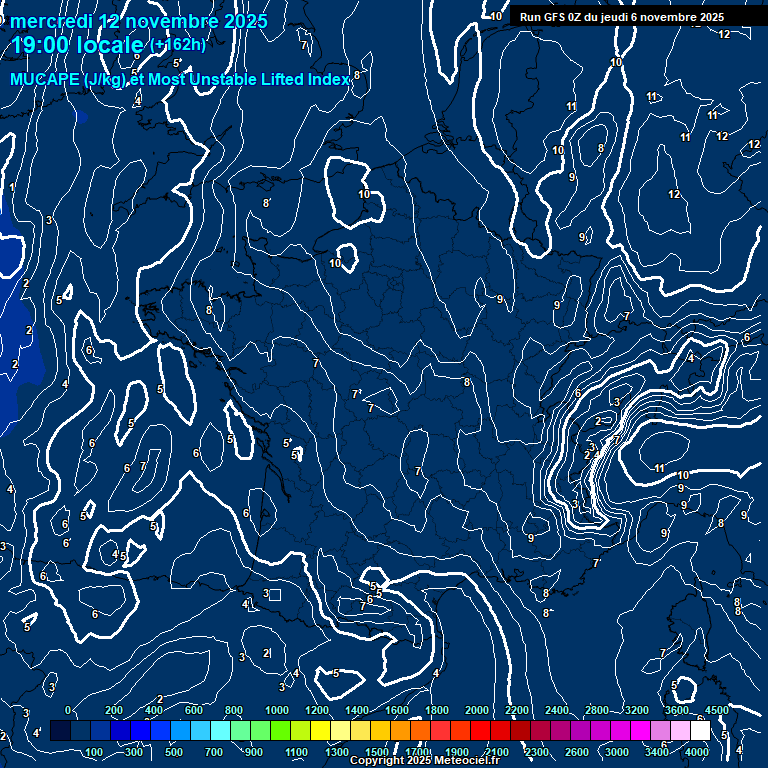The width and height of the screenshot is (768, 768).
Task: Click the "400" label above the color scale
Action: click(x=154, y=710)
